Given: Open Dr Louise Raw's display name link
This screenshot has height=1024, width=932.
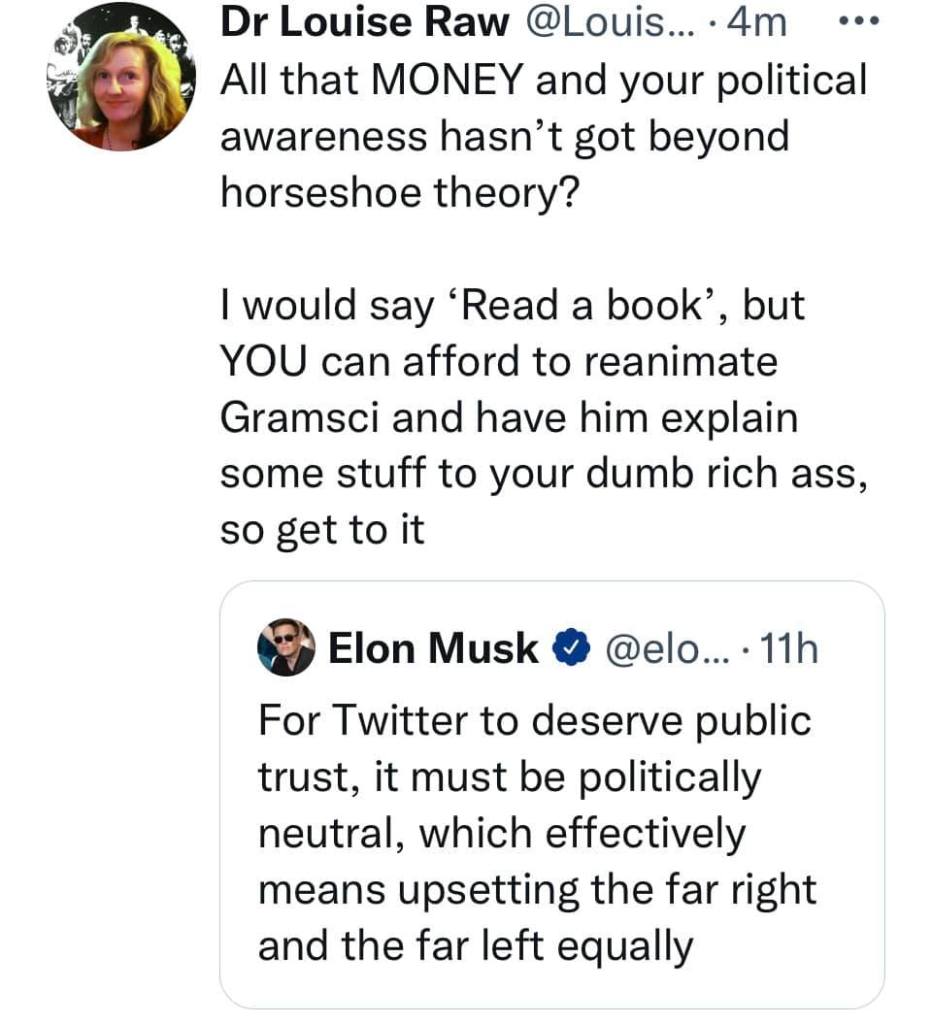Looking at the screenshot, I should pyautogui.click(x=363, y=23).
